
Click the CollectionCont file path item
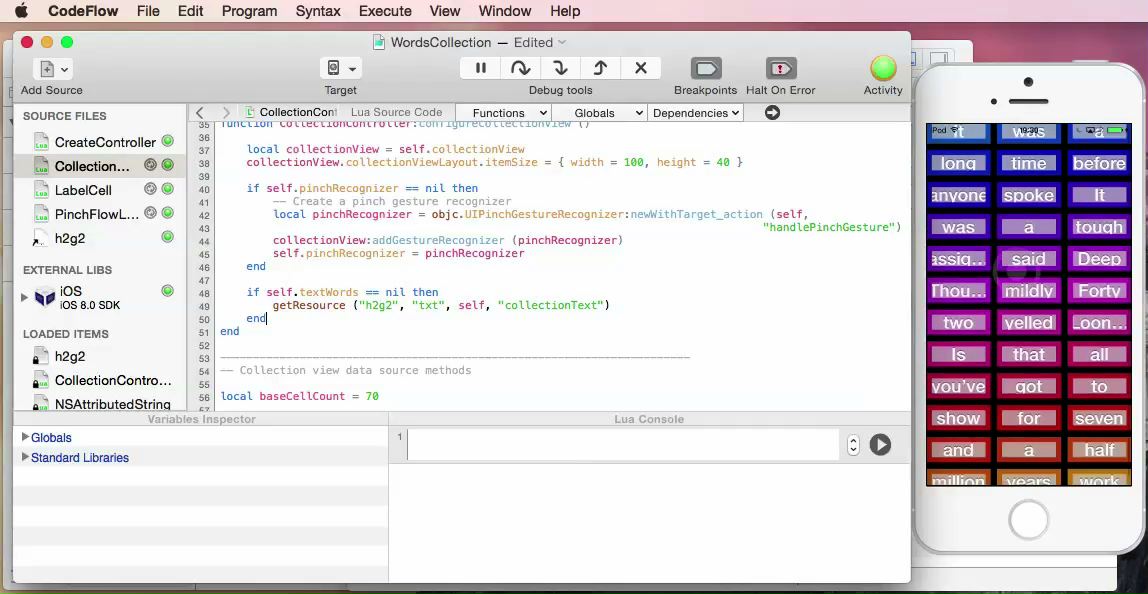tap(291, 112)
